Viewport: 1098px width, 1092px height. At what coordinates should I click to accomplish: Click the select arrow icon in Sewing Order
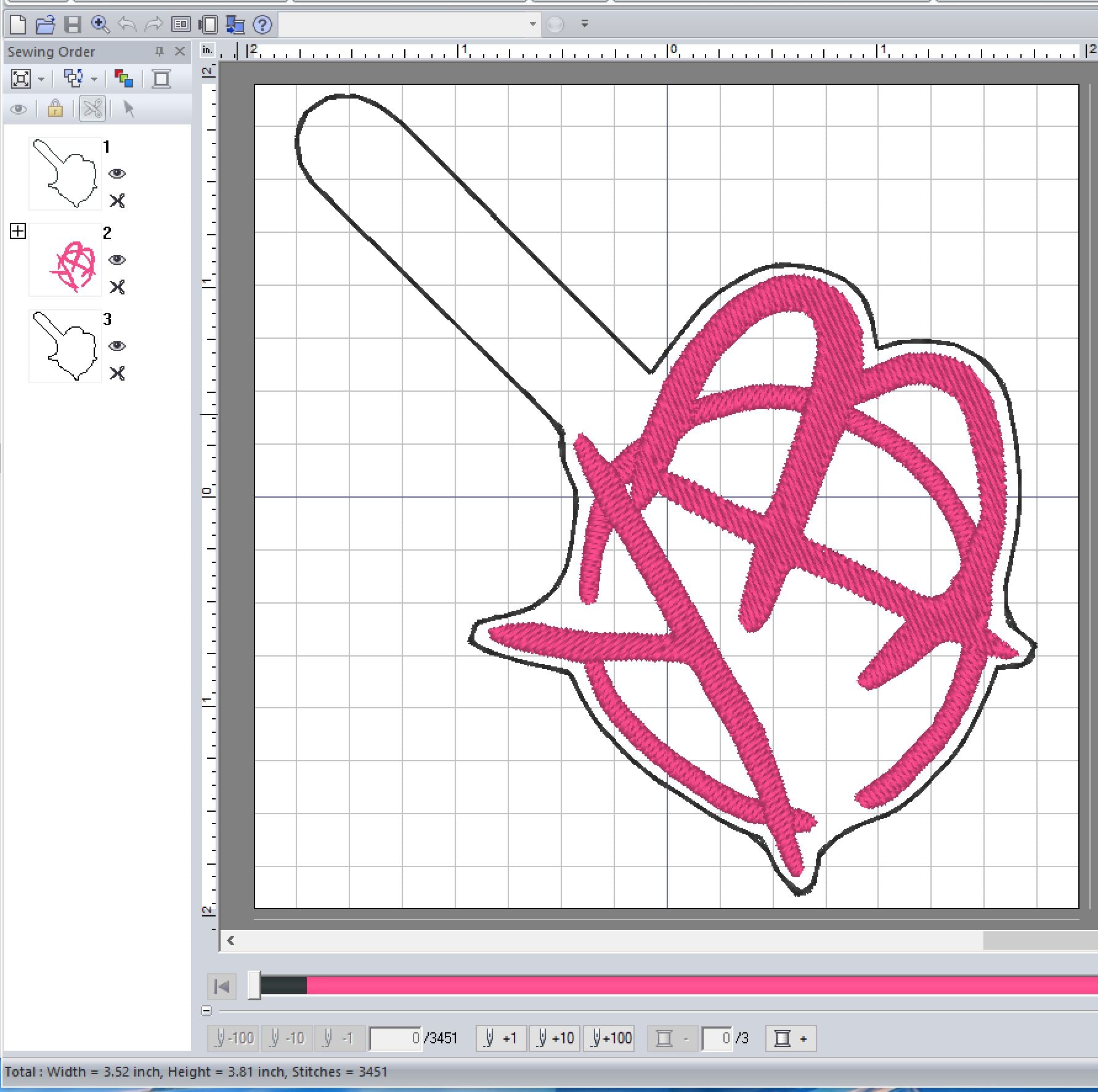click(x=128, y=109)
